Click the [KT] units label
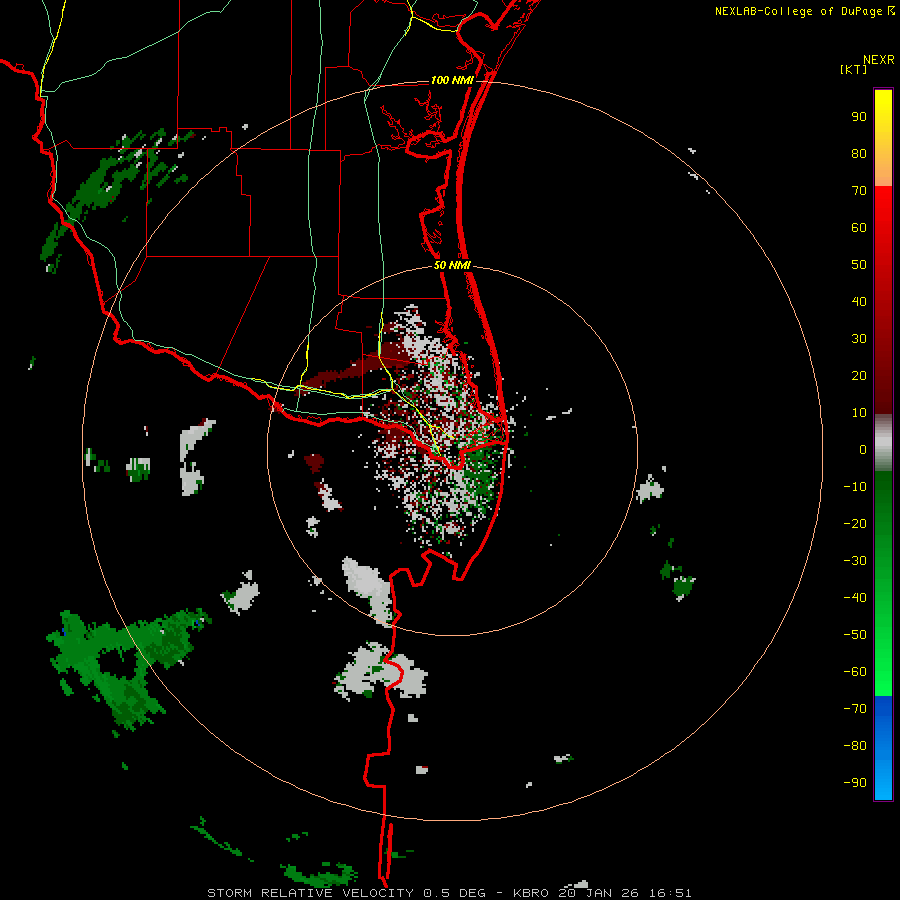Screen dimensions: 900x900 pyautogui.click(x=854, y=70)
